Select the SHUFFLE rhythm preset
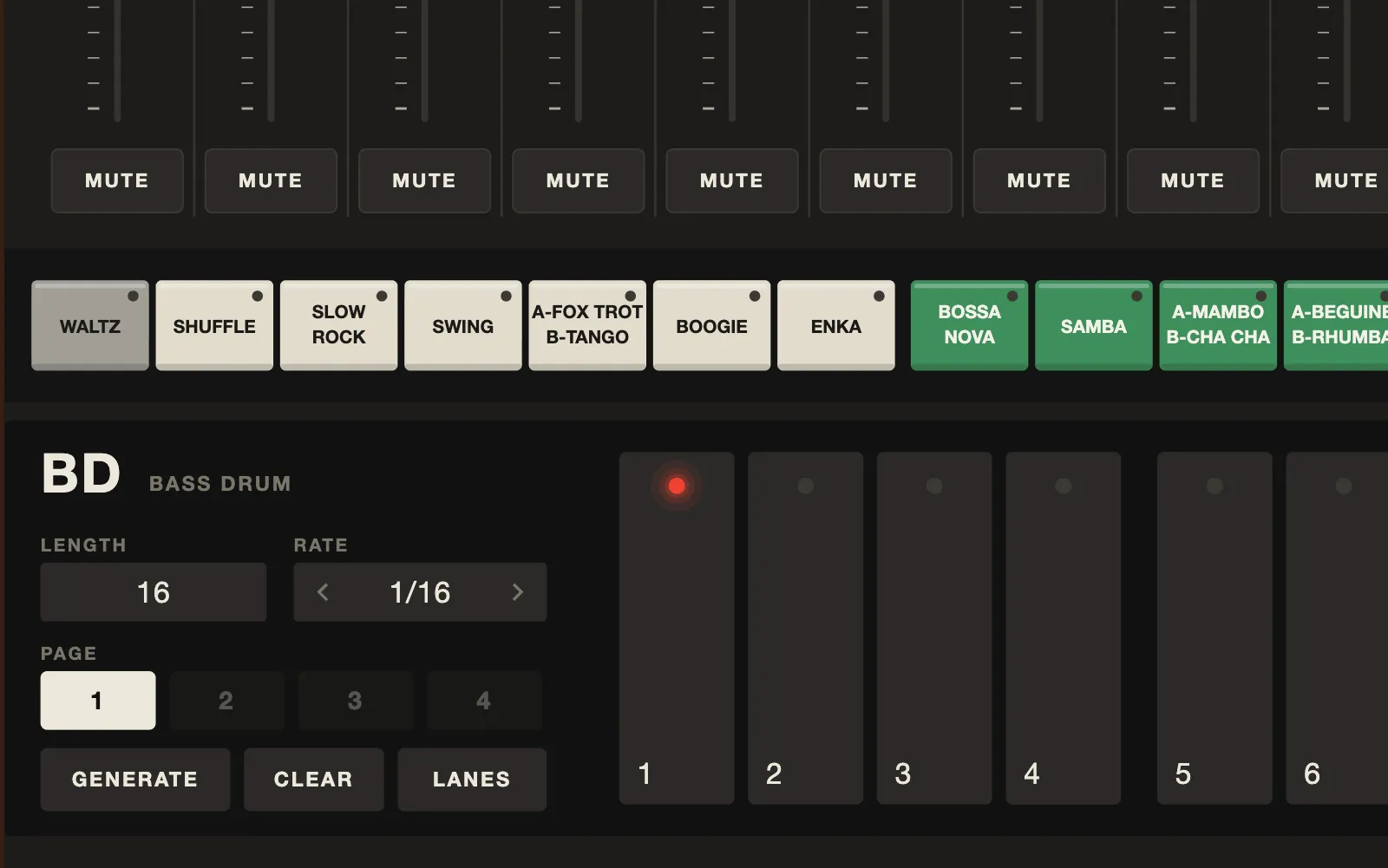The image size is (1388, 868). [214, 325]
